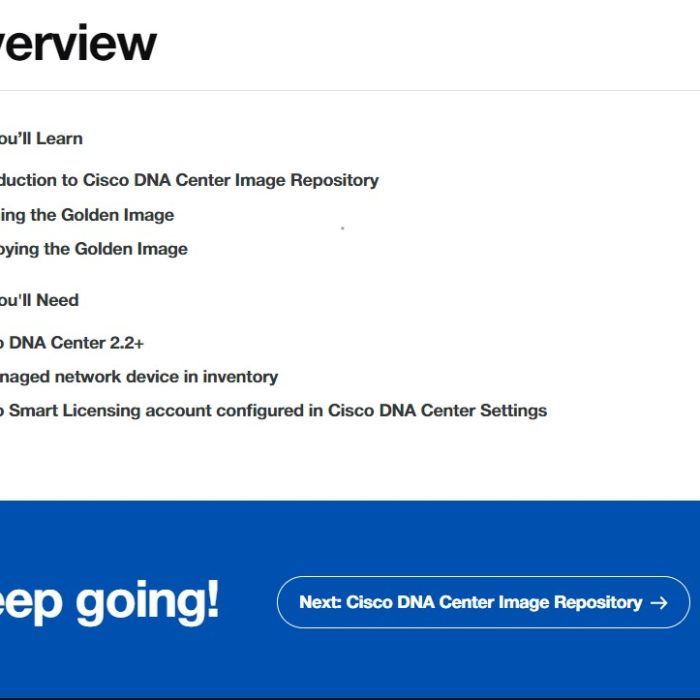Click the 'naged network device in inventory' text
The image size is (700, 700).
pos(139,376)
